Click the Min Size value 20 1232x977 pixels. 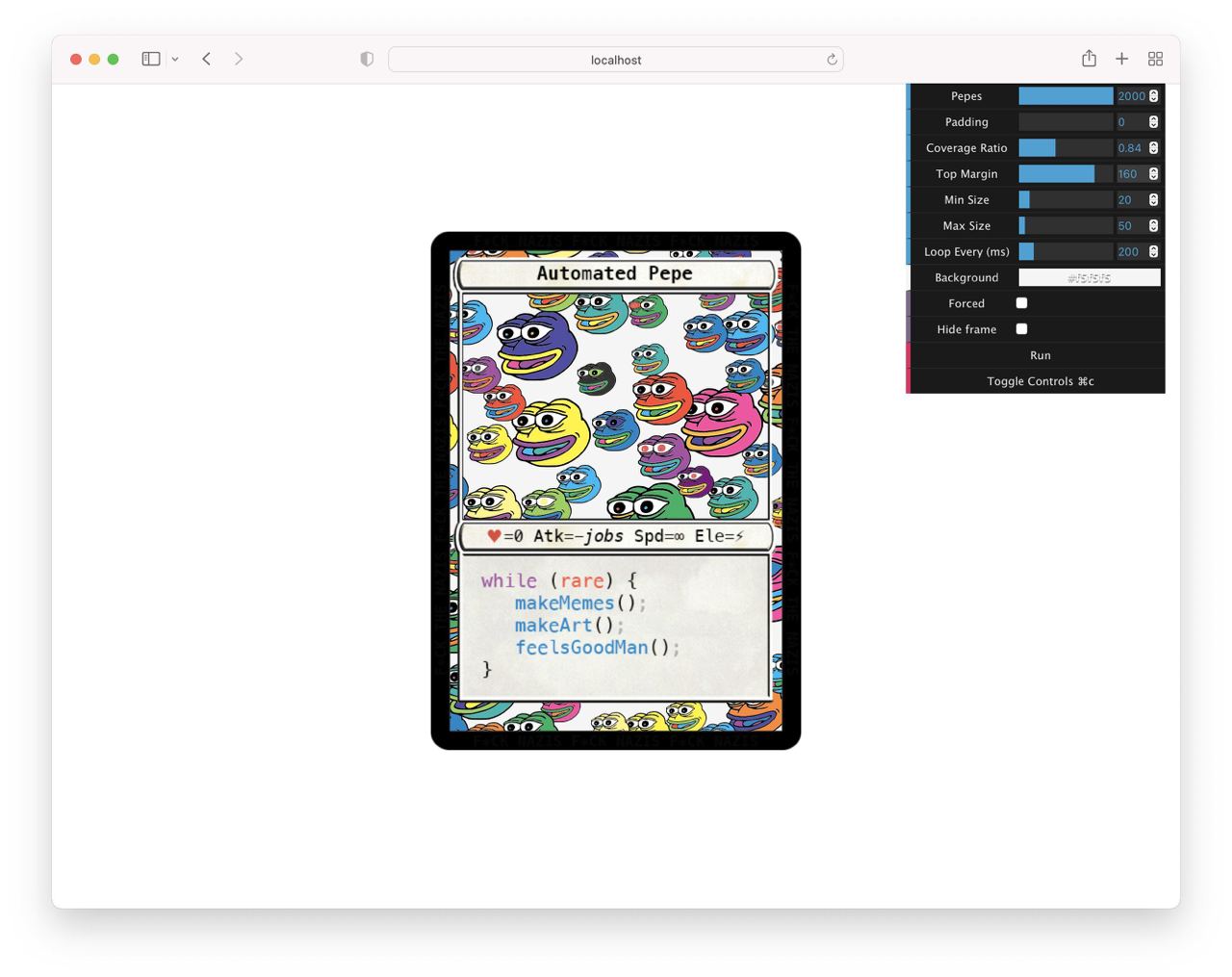pyautogui.click(x=1131, y=200)
